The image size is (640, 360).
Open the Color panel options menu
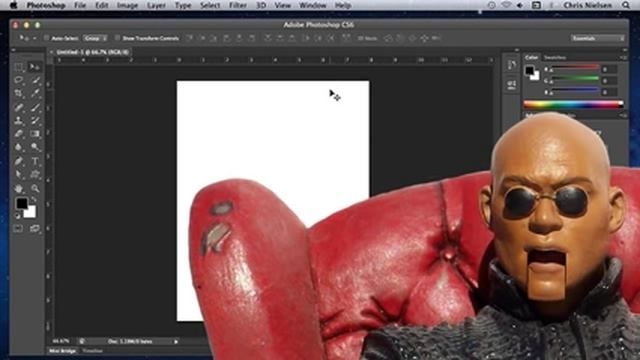624,58
